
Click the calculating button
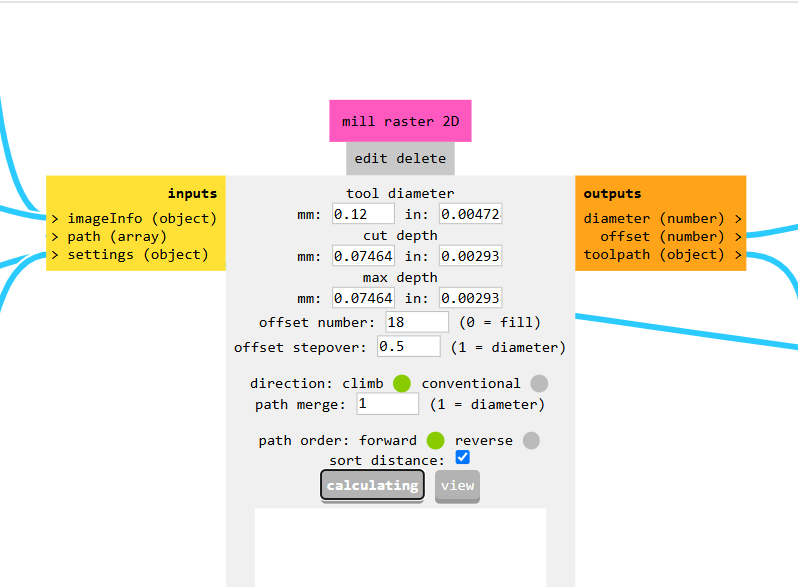tap(373, 485)
